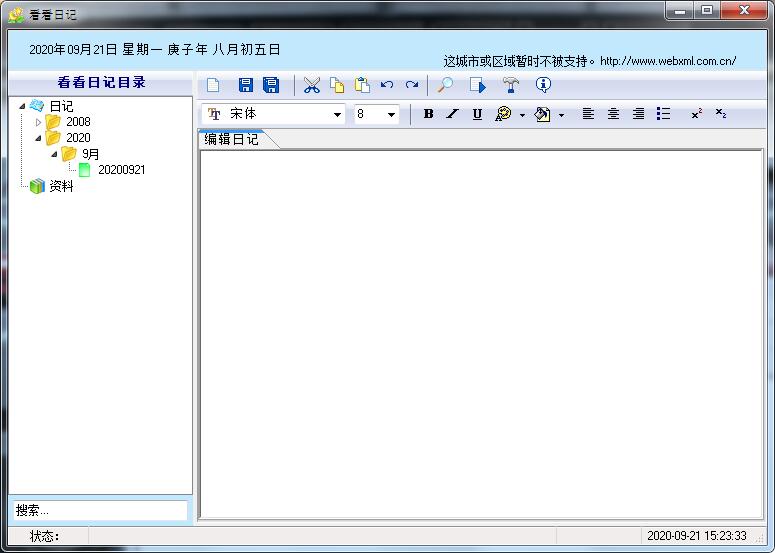Create a new diary entry with the blank page icon

(x=213, y=86)
